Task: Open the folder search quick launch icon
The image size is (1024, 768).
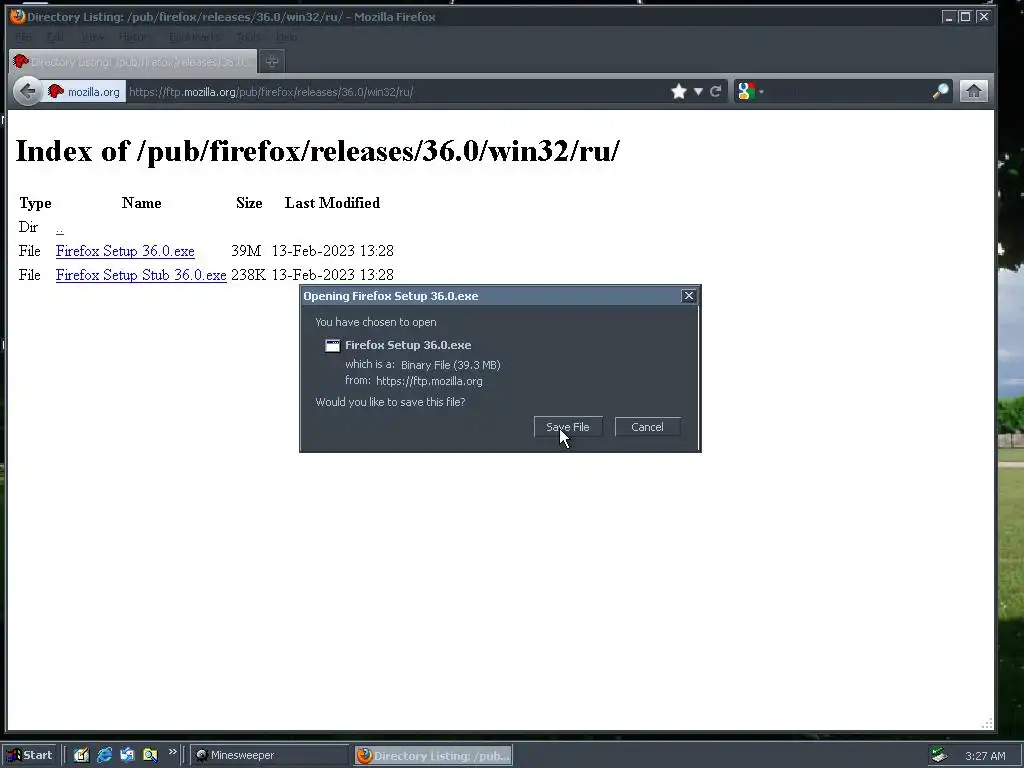Action: [150, 755]
